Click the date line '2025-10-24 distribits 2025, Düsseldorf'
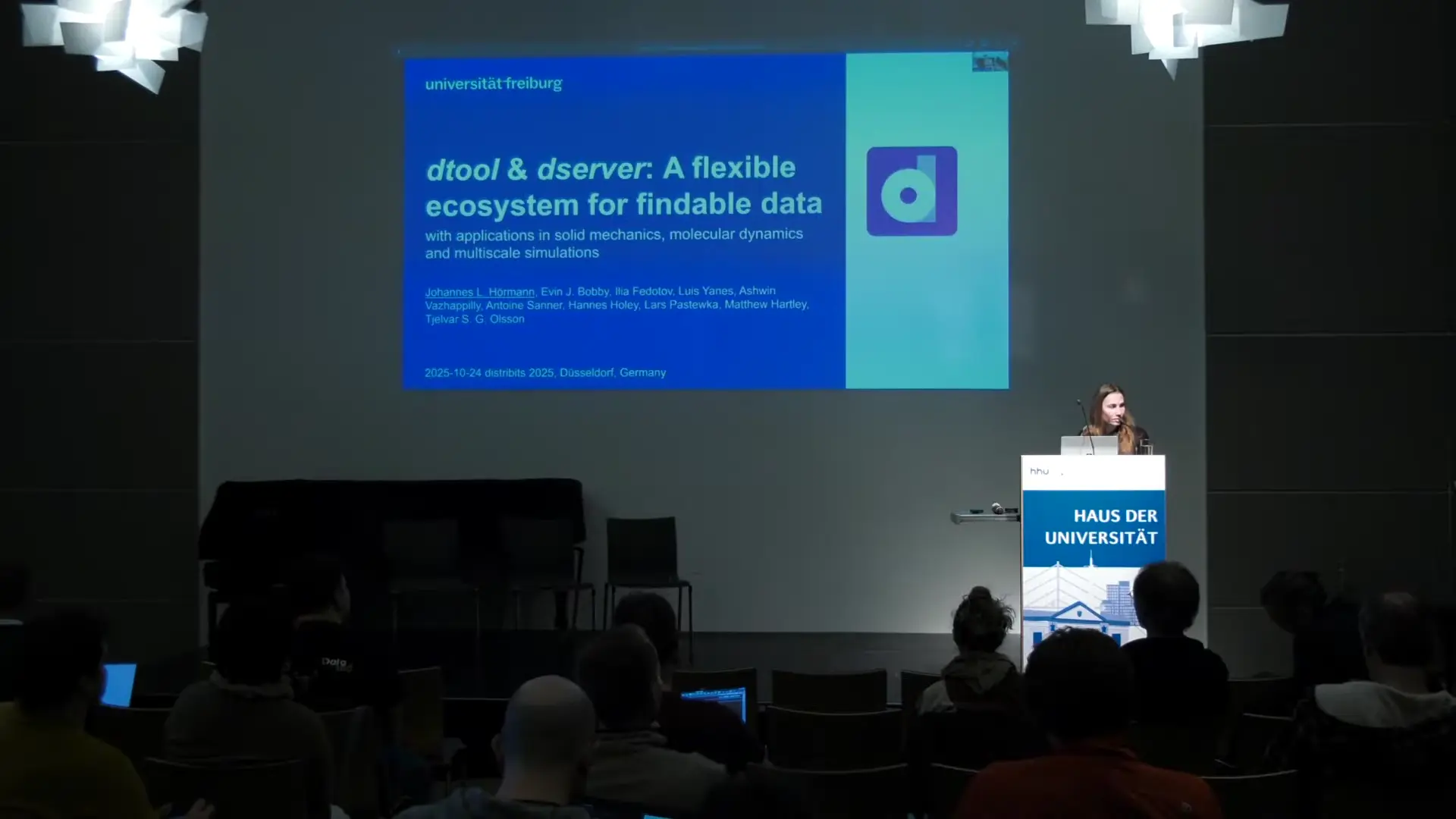The width and height of the screenshot is (1456, 819). pos(519,373)
